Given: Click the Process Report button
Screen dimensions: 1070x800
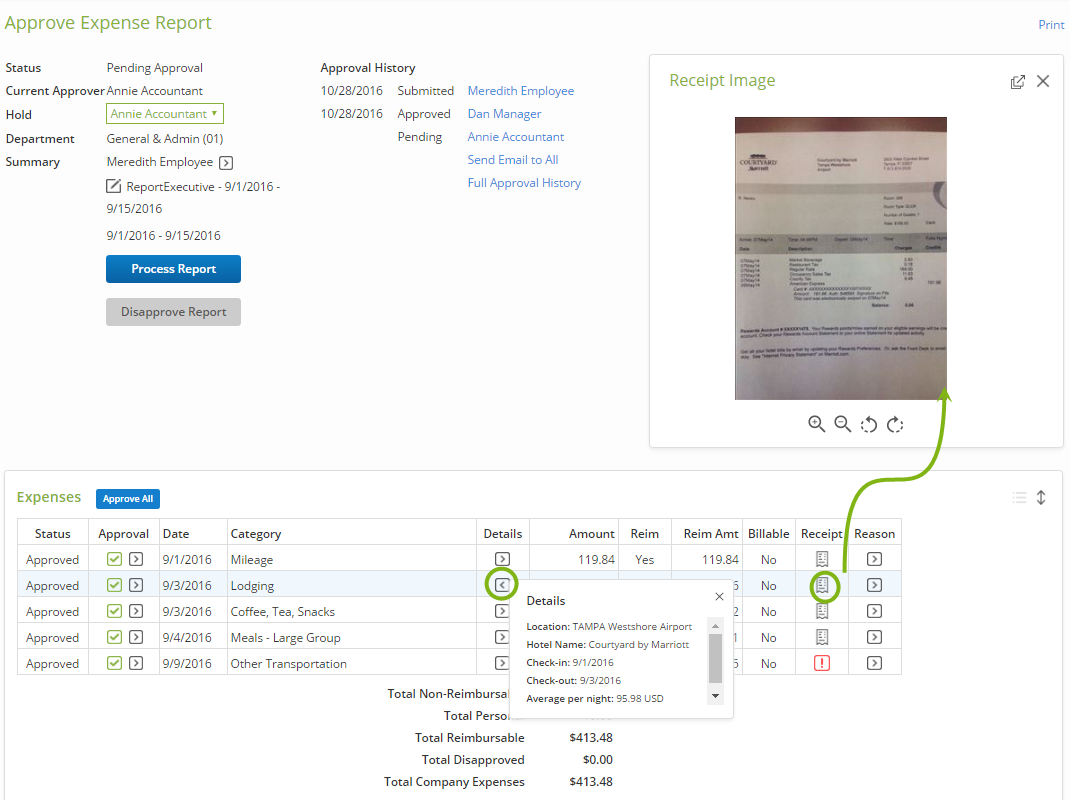Looking at the screenshot, I should (x=173, y=269).
